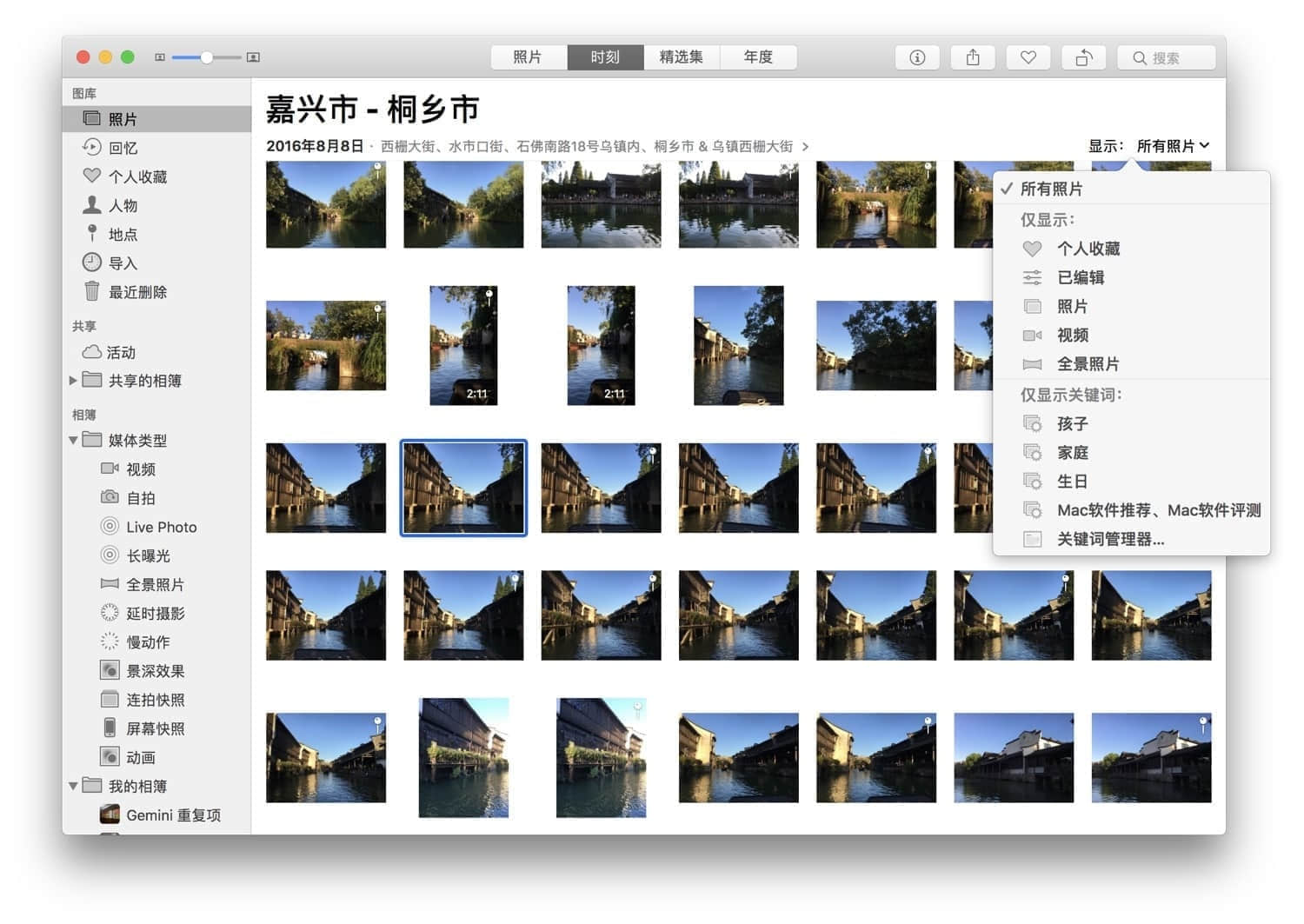Open Gemini 重复项 album

click(x=156, y=814)
